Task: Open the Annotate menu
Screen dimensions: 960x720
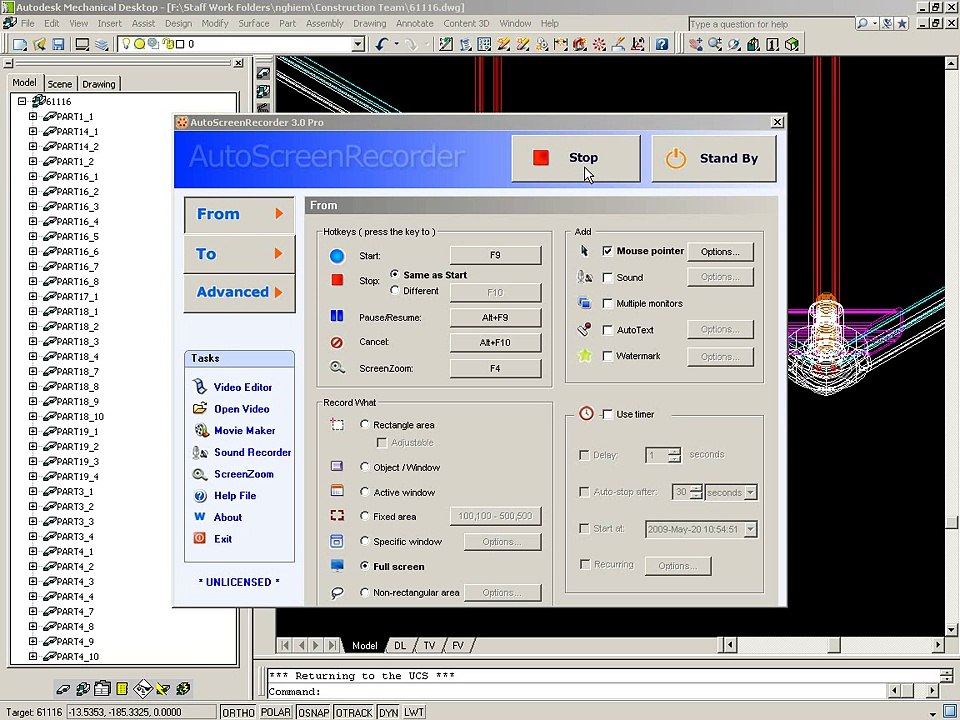Action: point(414,23)
